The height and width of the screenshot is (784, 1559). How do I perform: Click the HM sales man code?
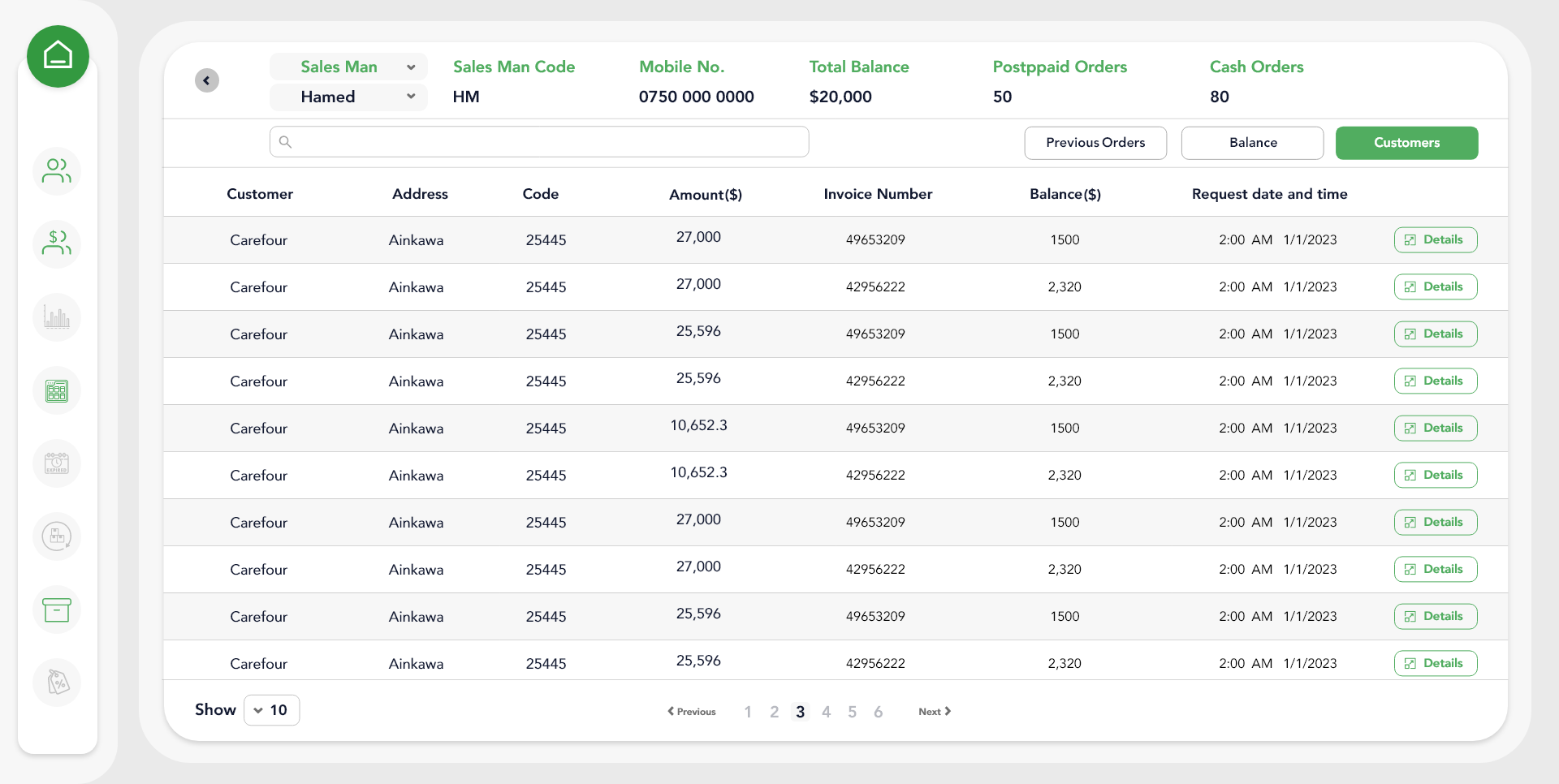466,97
